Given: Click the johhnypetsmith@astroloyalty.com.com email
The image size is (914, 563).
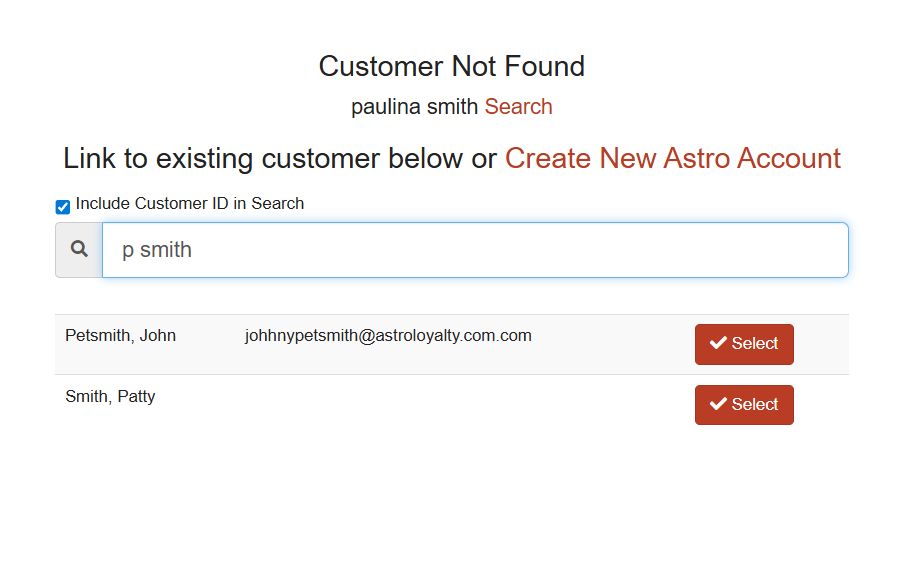Looking at the screenshot, I should [x=388, y=336].
